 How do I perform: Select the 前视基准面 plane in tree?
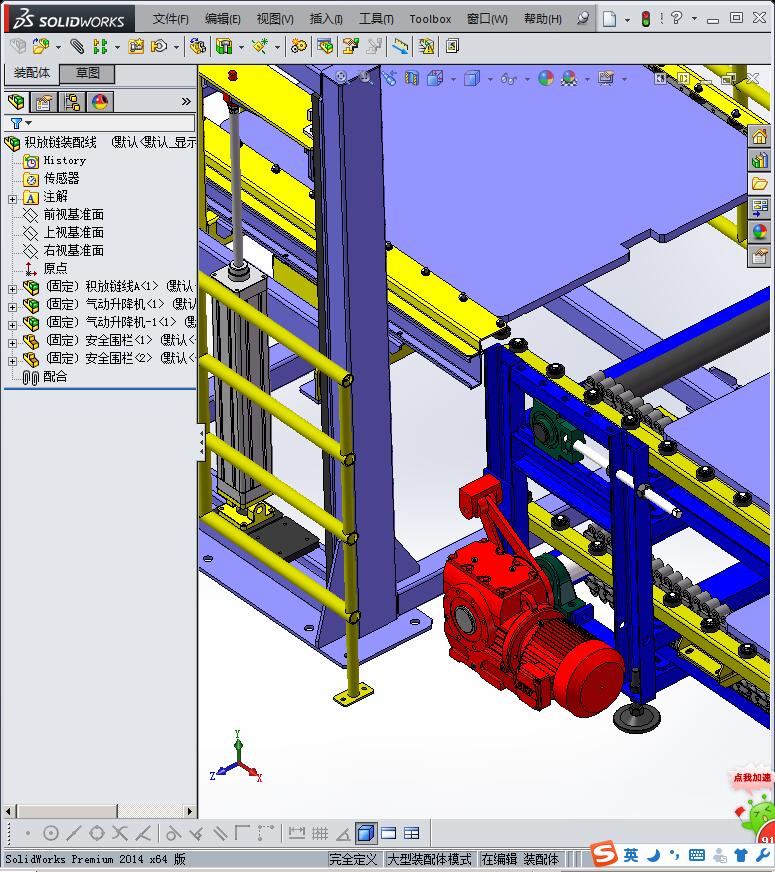73,214
